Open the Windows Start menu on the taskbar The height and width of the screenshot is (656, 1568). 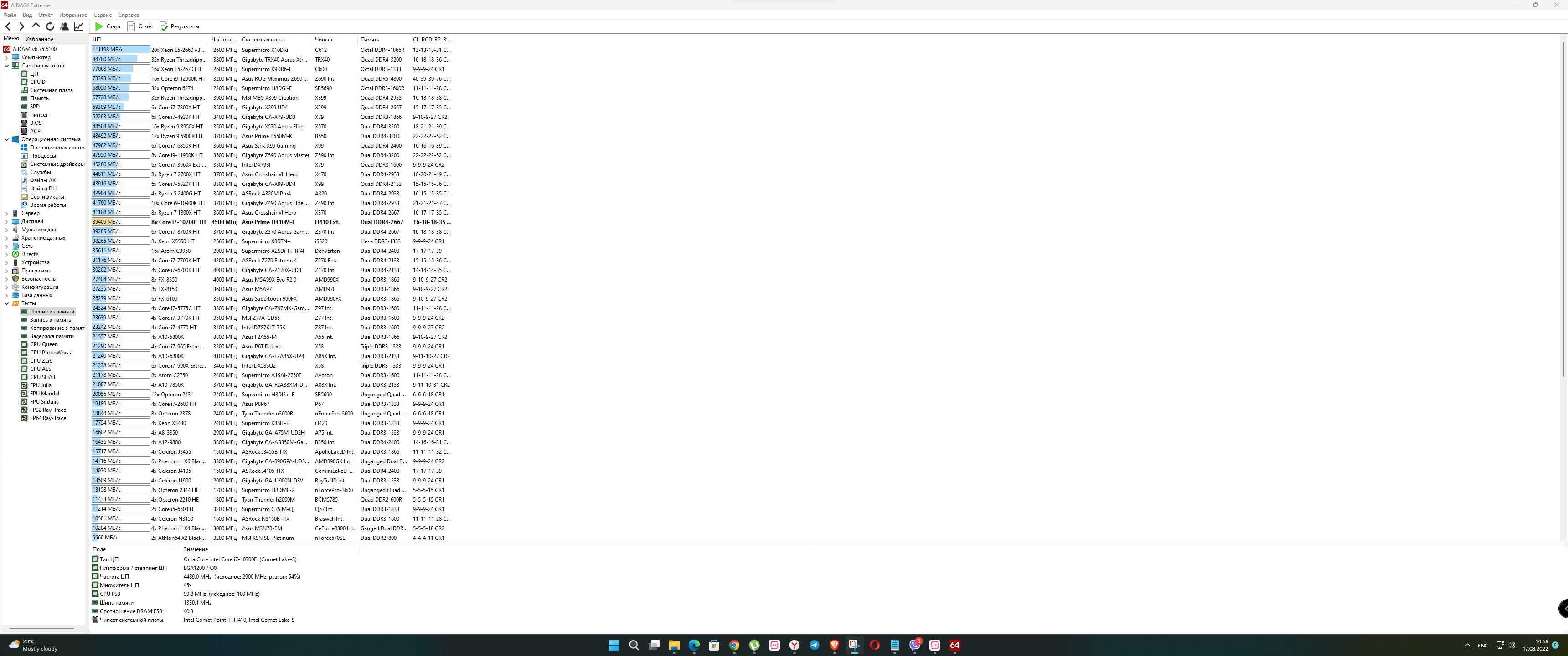click(614, 645)
